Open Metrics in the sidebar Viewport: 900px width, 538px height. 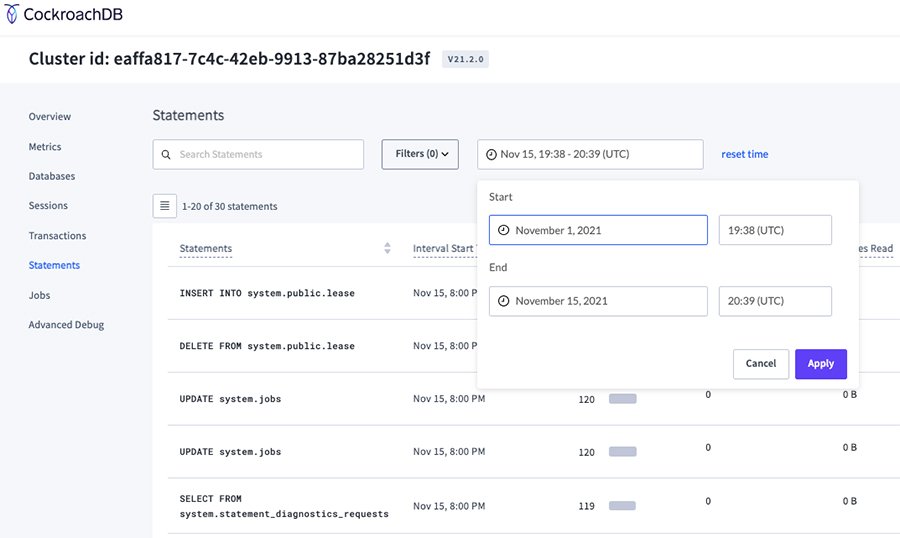(x=45, y=147)
